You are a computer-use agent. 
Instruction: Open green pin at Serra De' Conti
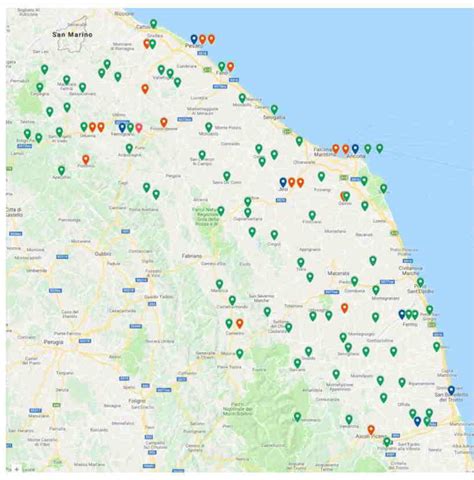click(x=227, y=176)
